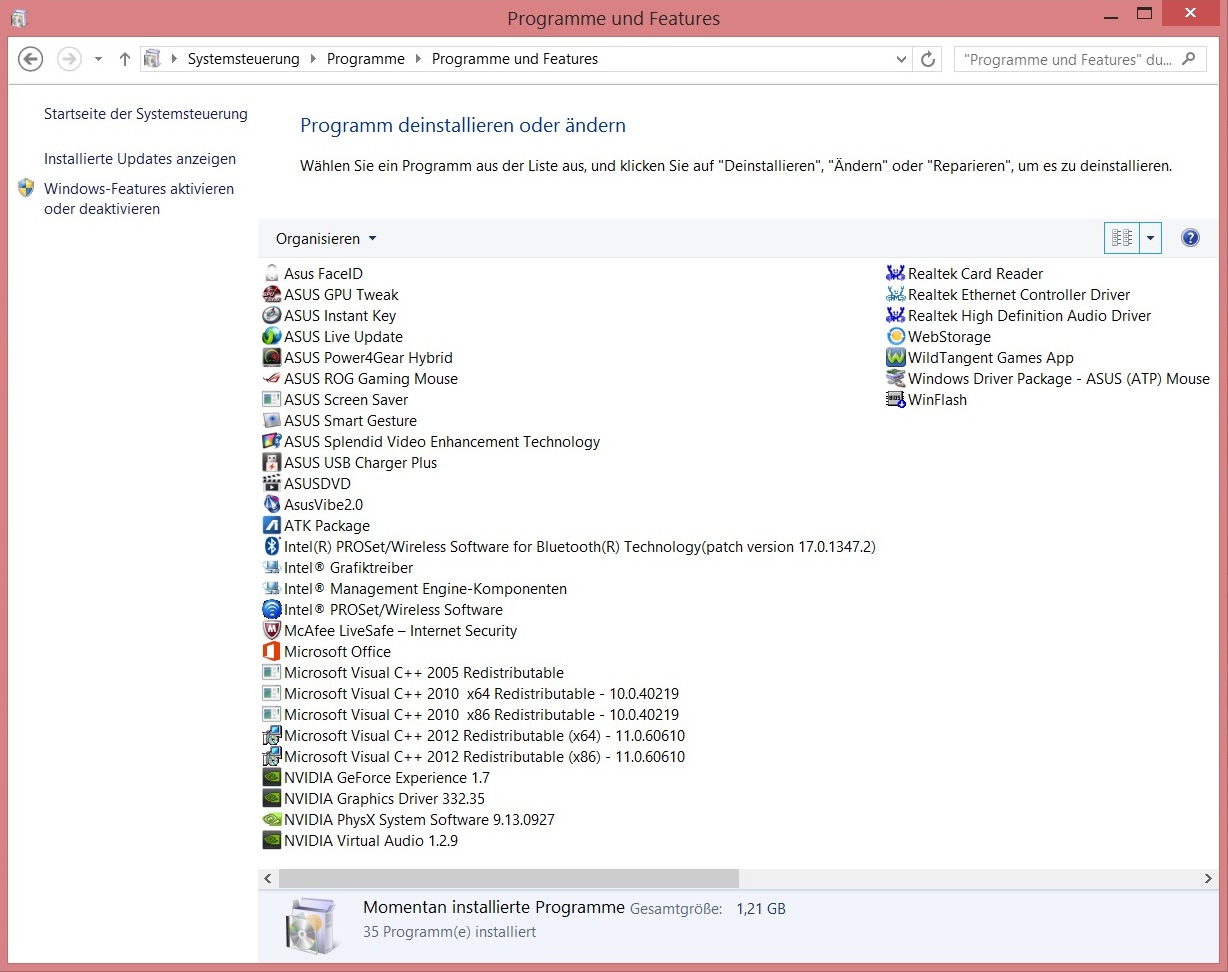
Task: Open the view options dropdown arrow
Action: (1150, 238)
